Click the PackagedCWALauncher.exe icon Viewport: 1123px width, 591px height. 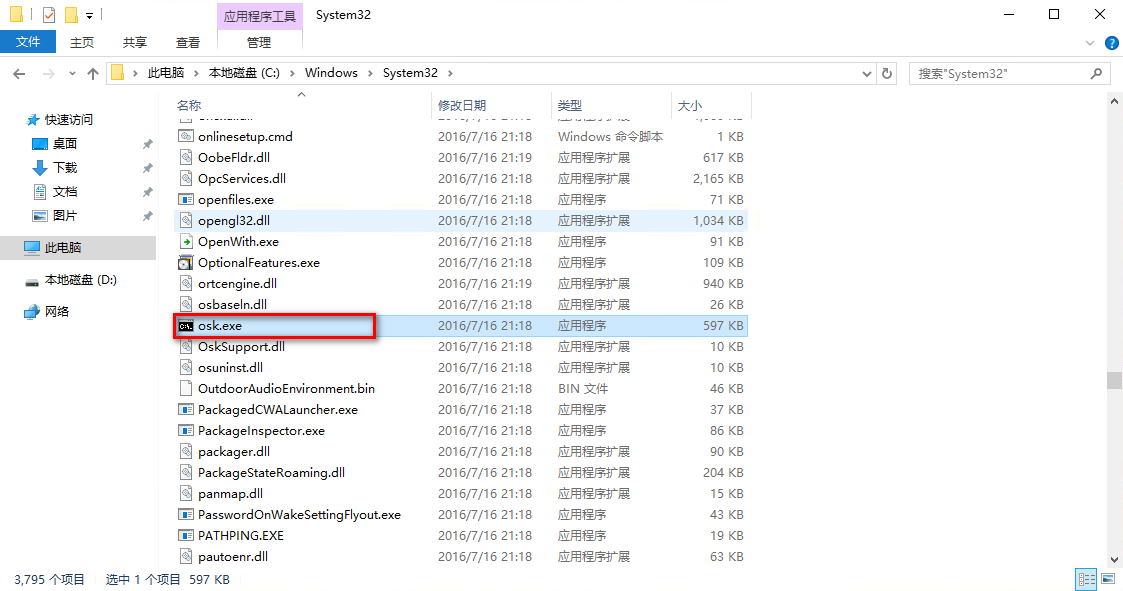click(185, 410)
